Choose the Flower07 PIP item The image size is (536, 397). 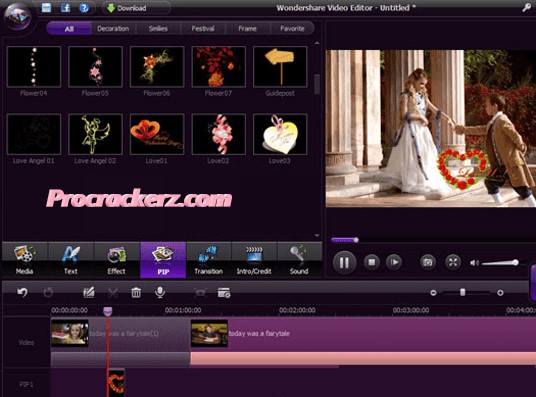click(218, 67)
